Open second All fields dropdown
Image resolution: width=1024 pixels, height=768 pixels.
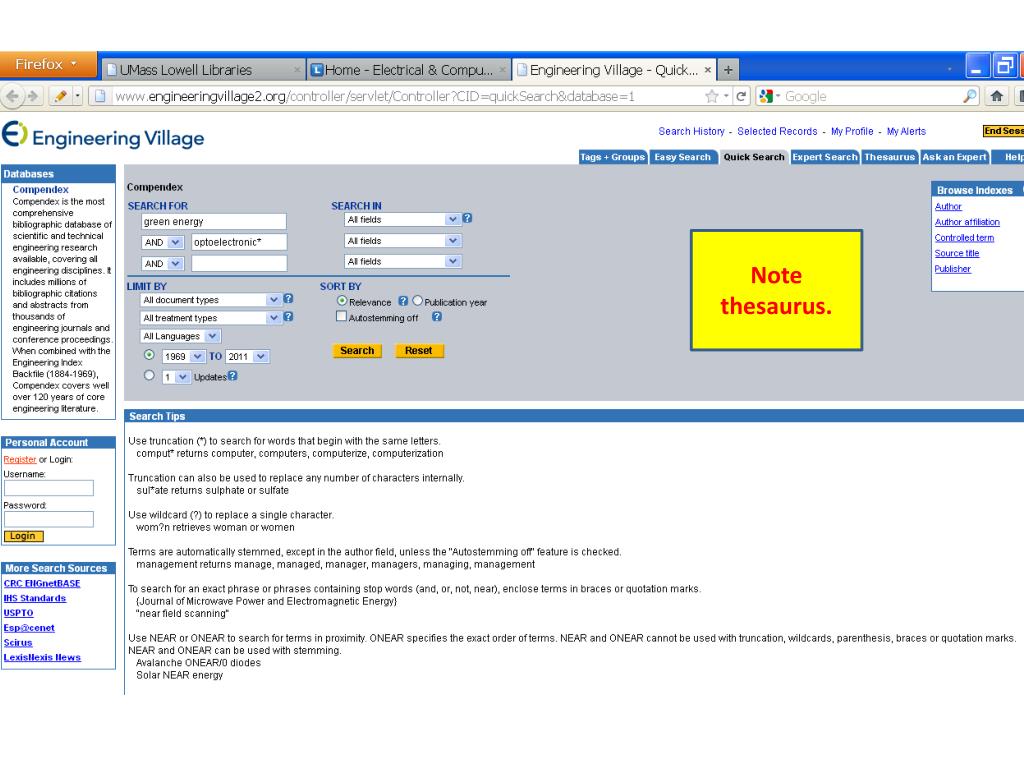403,241
